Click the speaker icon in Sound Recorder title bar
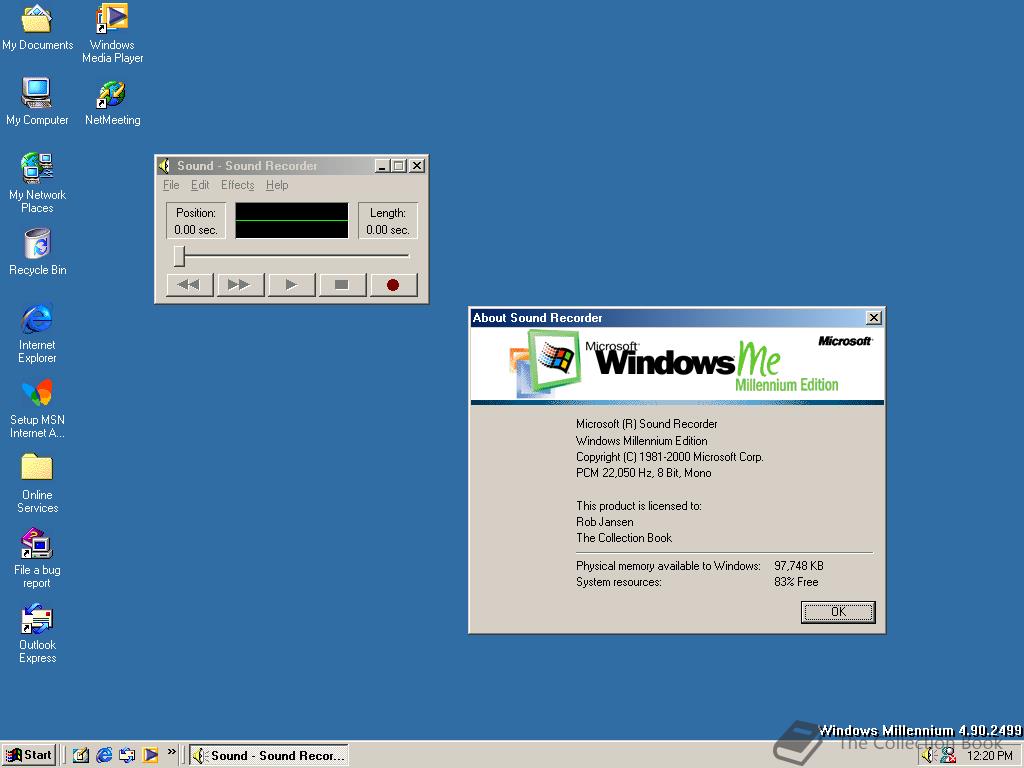This screenshot has height=768, width=1024. [165, 166]
